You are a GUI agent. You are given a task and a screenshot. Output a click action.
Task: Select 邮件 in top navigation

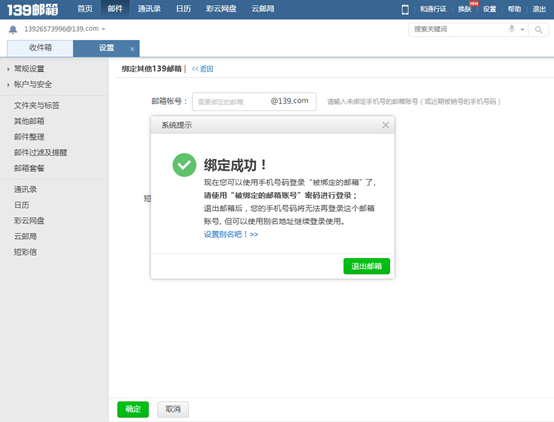point(115,9)
